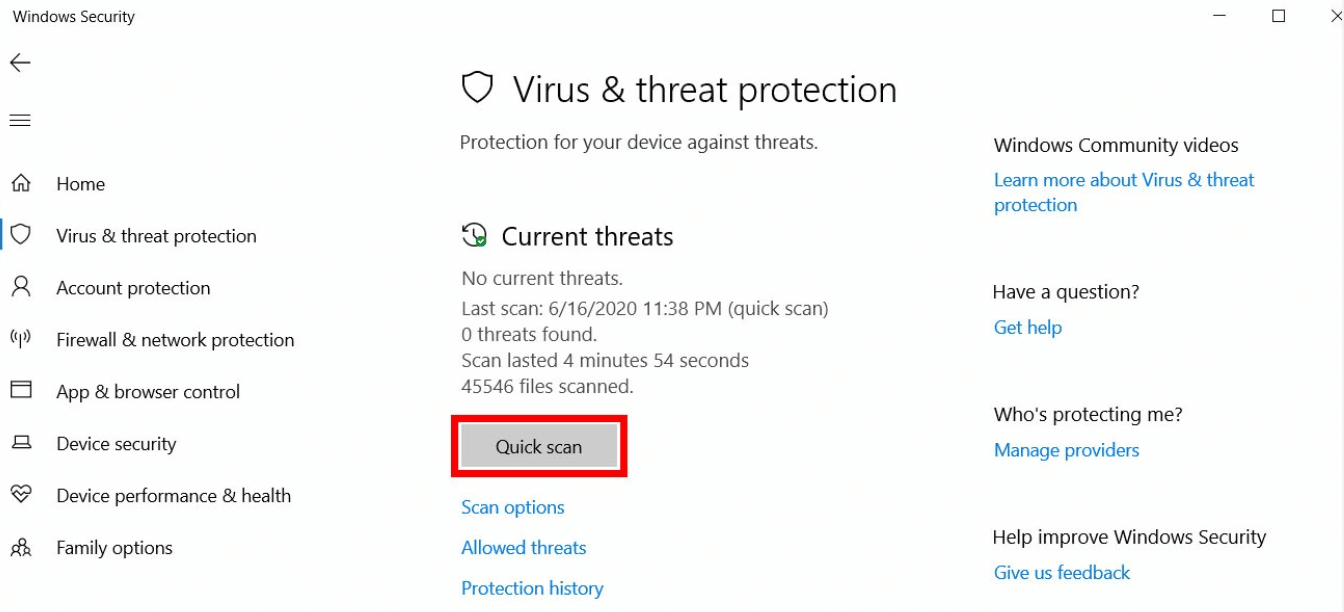The image size is (1344, 612).
Task: Start a Quick scan
Action: (538, 447)
